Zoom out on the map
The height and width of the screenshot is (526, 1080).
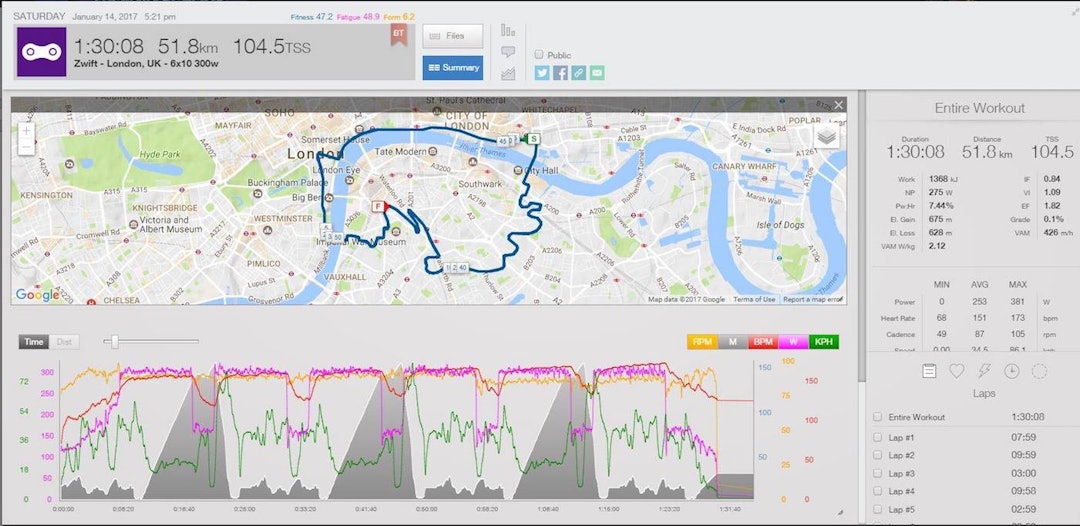tap(26, 147)
